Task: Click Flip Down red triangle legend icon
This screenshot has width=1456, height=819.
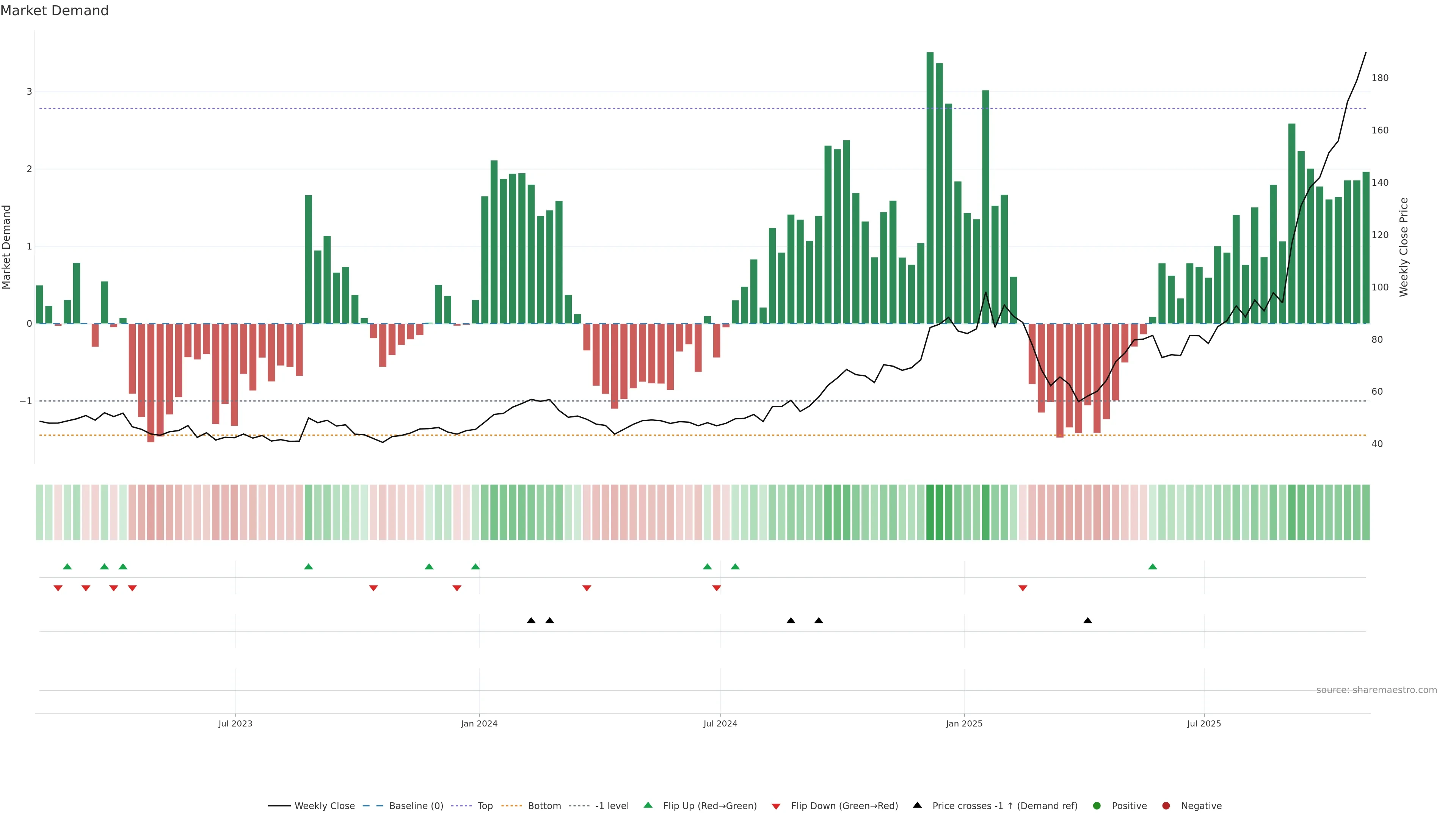Action: pos(776,806)
